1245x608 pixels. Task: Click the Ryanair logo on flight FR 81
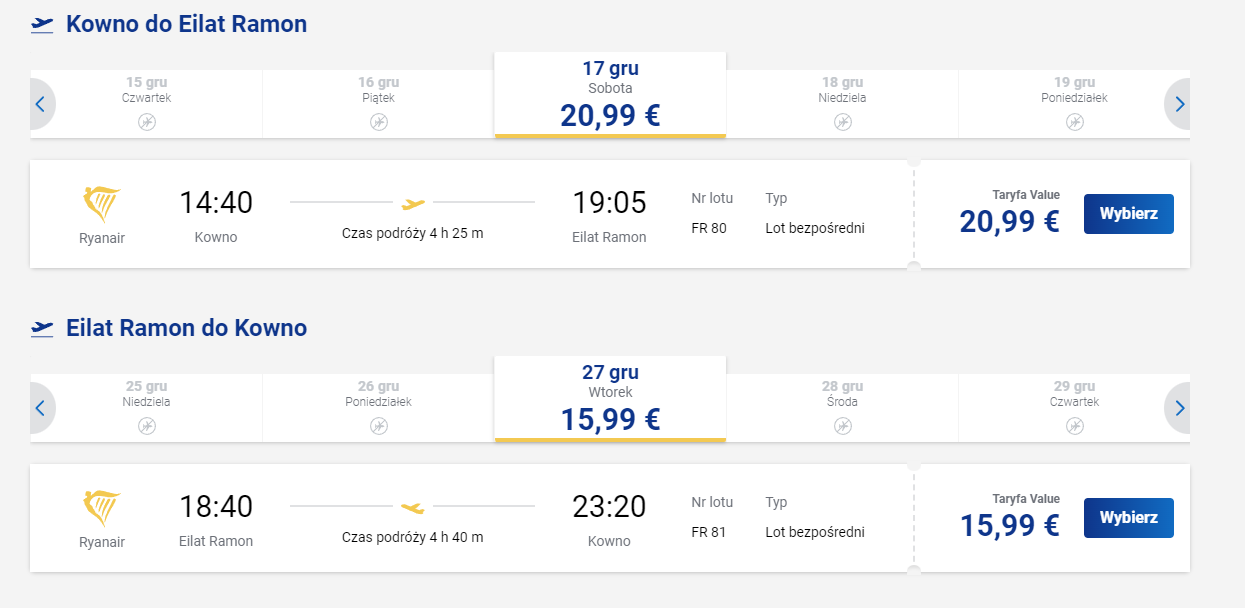(101, 508)
